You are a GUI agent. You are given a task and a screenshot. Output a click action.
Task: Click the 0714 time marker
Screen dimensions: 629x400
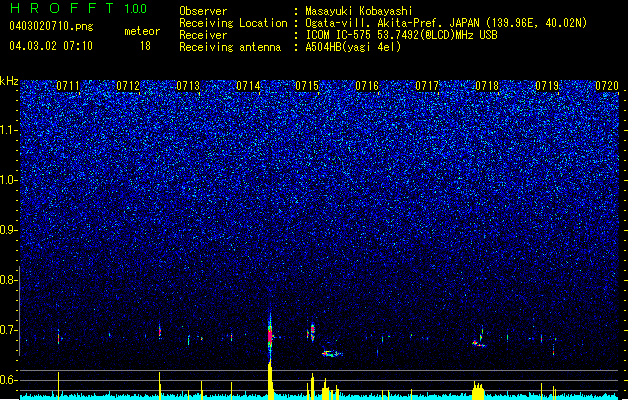[248, 86]
